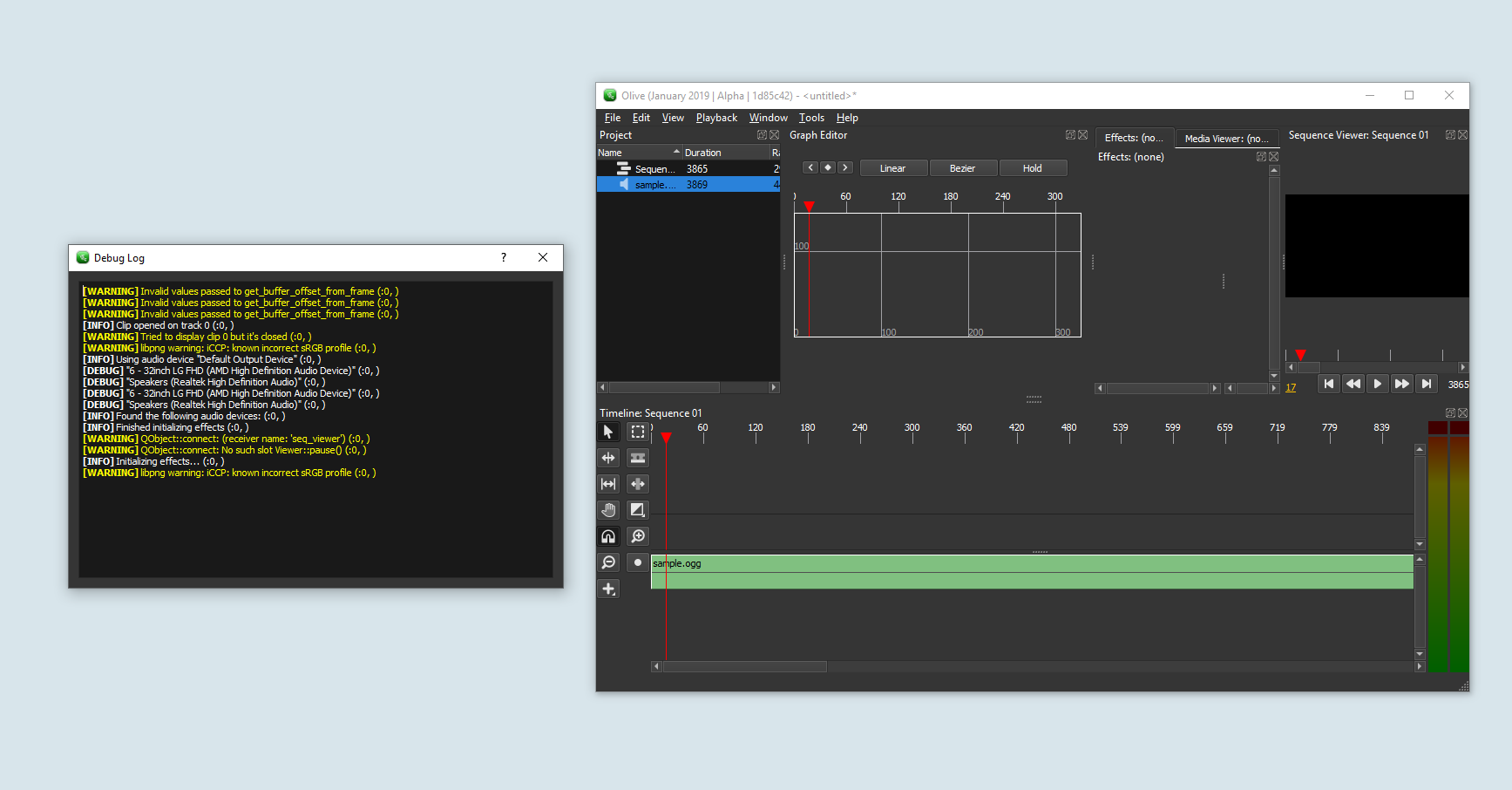
Task: Sort project items by the Name column
Action: (639, 153)
